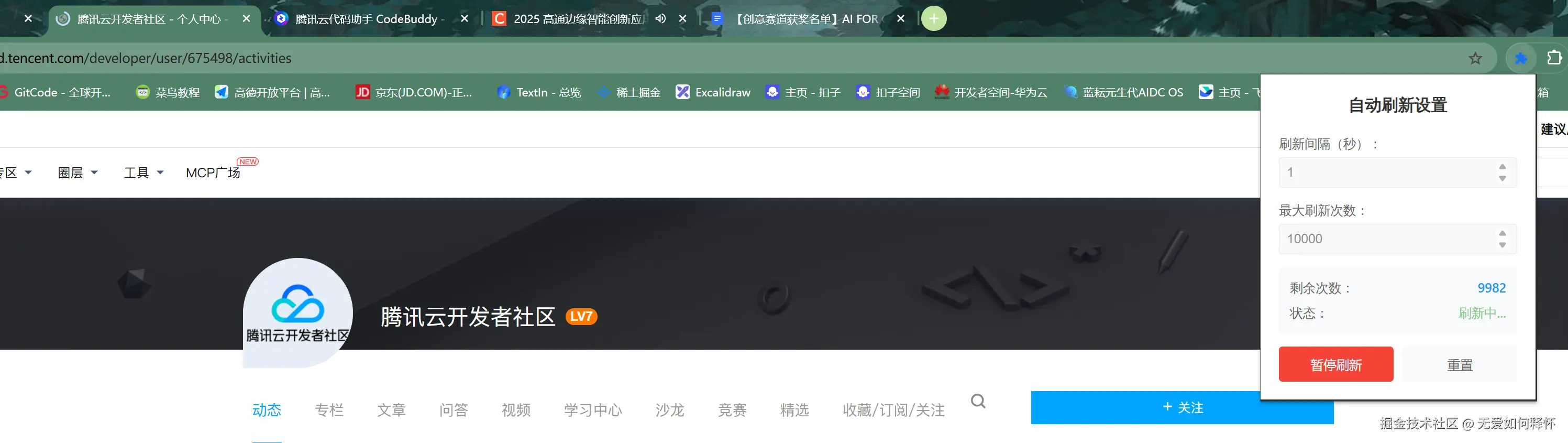
Task: Open the 稀土掘金 bookmark
Action: [629, 93]
